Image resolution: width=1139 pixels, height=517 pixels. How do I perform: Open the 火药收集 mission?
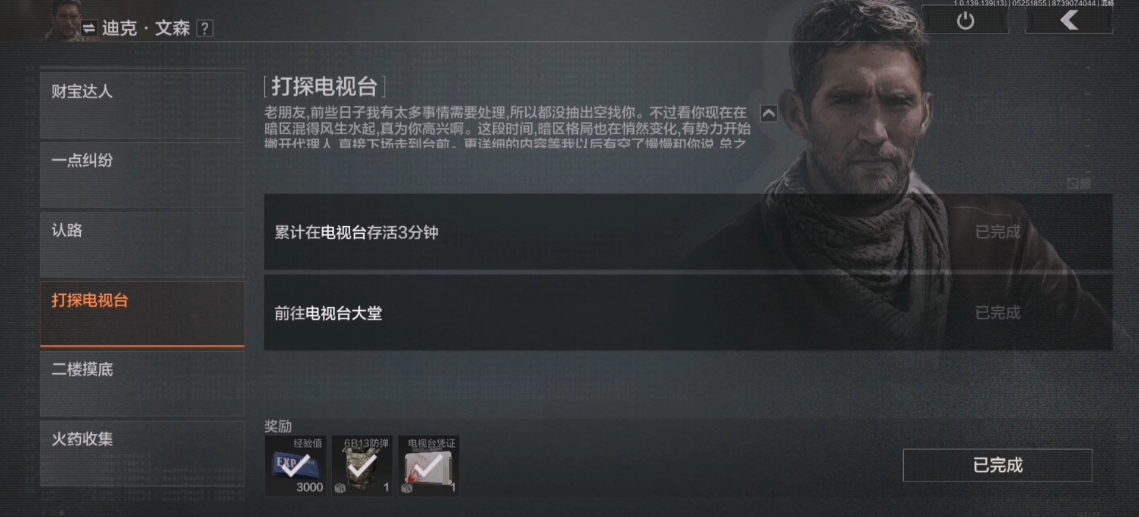[x=142, y=453]
